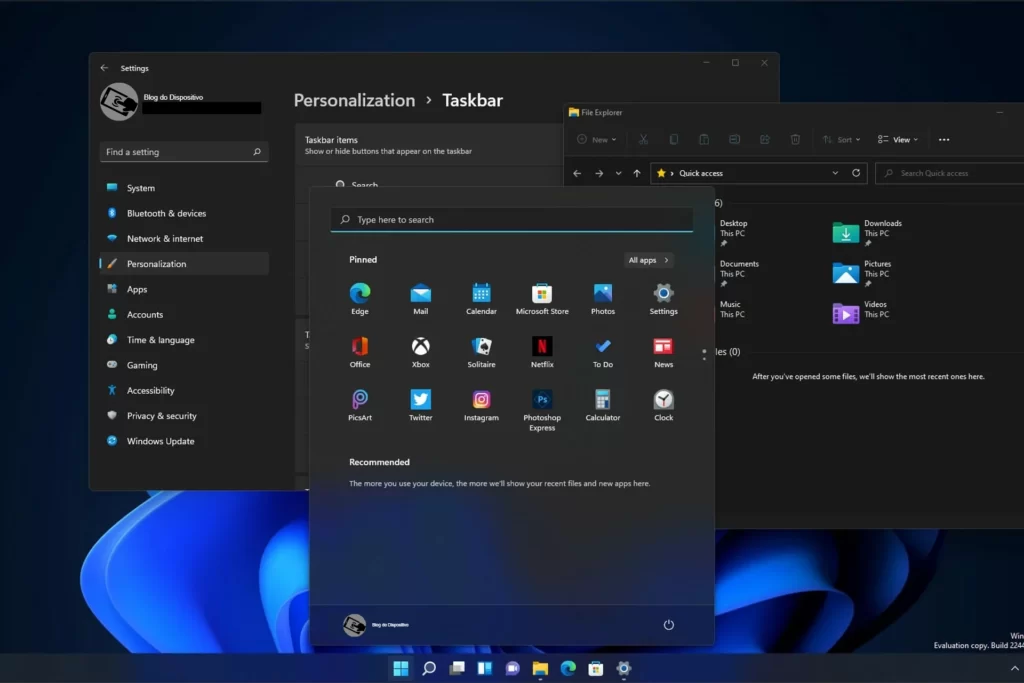
Task: Open Task View on taskbar
Action: 457,668
